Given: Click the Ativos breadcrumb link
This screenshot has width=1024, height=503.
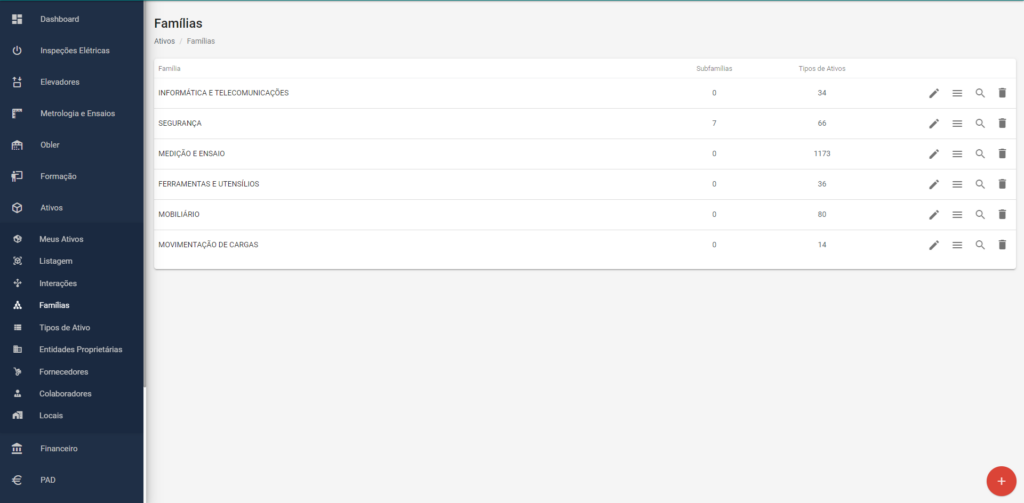Looking at the screenshot, I should pyautogui.click(x=165, y=41).
